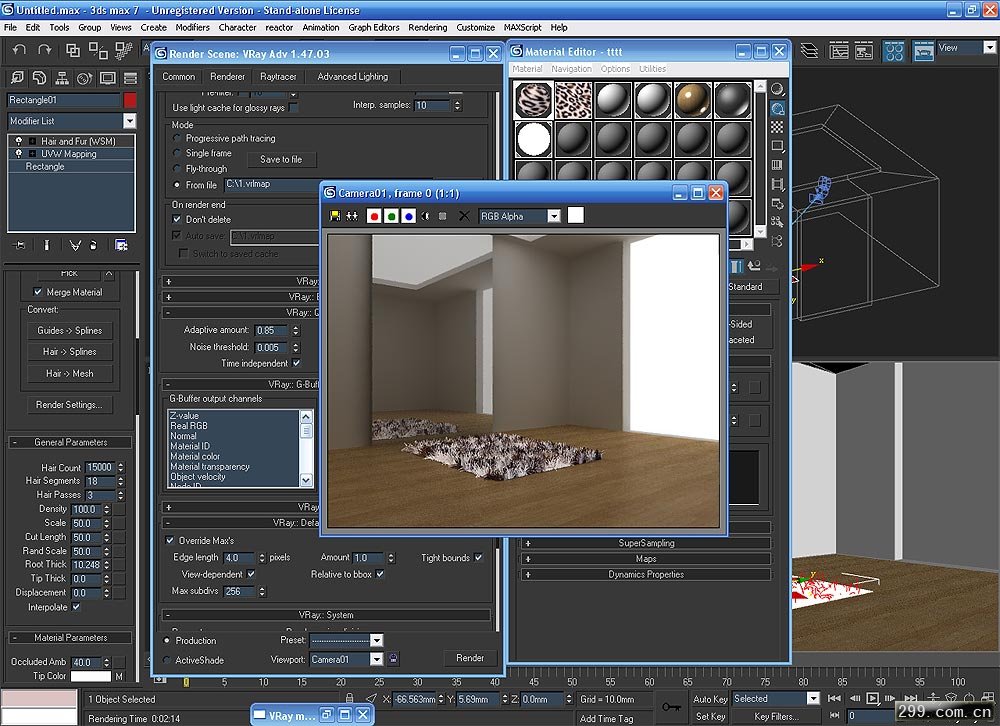Open the Layer Manager from main toolbar

coord(809,50)
